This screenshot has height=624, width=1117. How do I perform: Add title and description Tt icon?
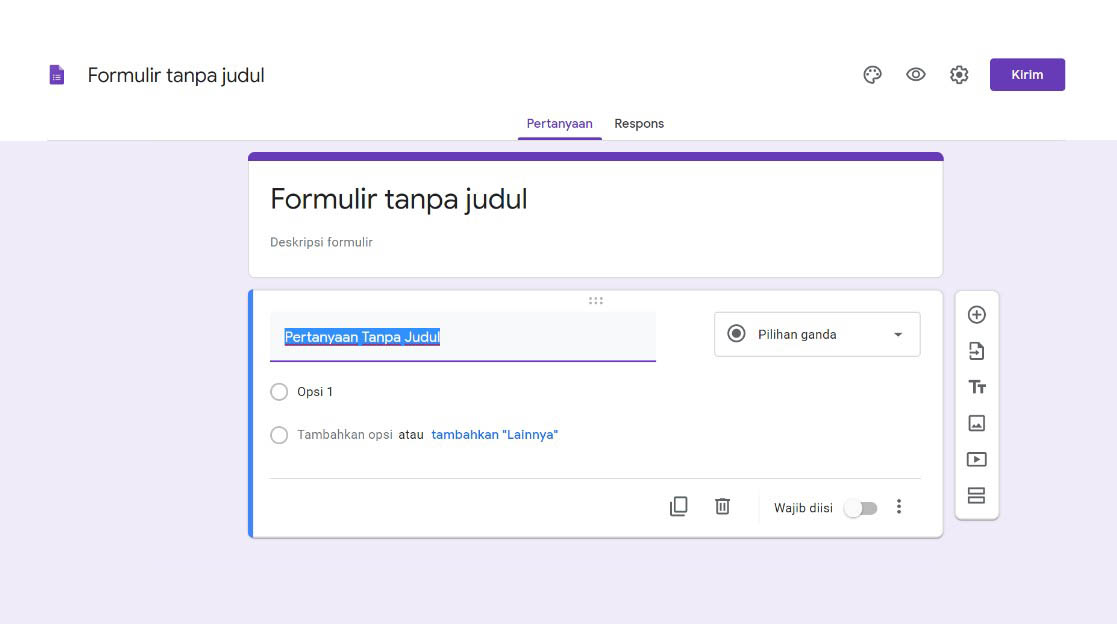pos(977,387)
